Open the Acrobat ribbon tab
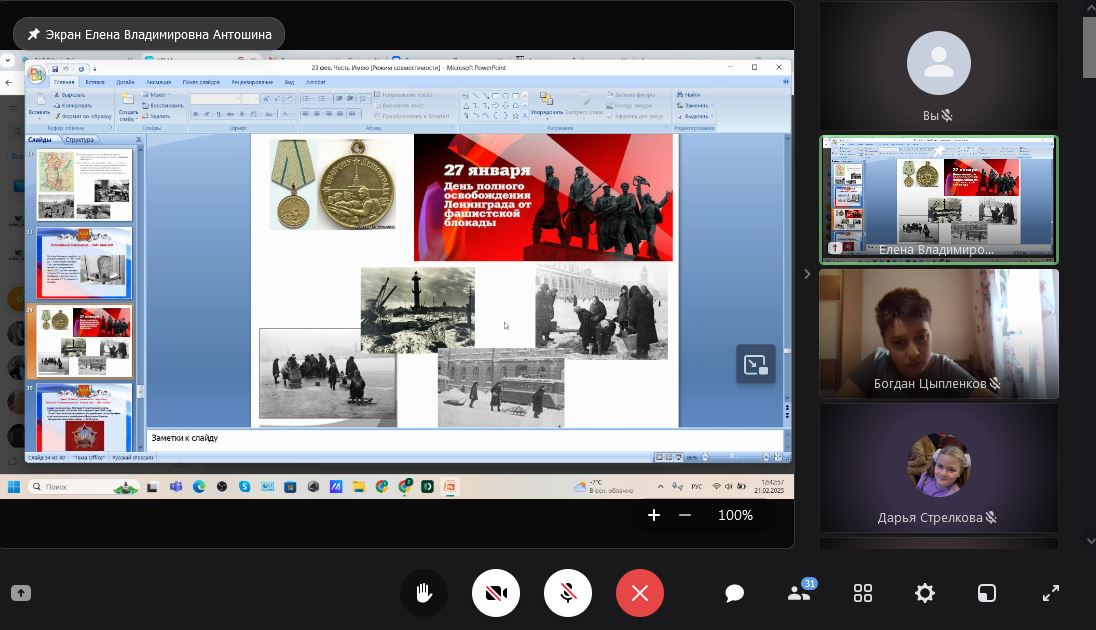This screenshot has width=1096, height=630. point(316,82)
